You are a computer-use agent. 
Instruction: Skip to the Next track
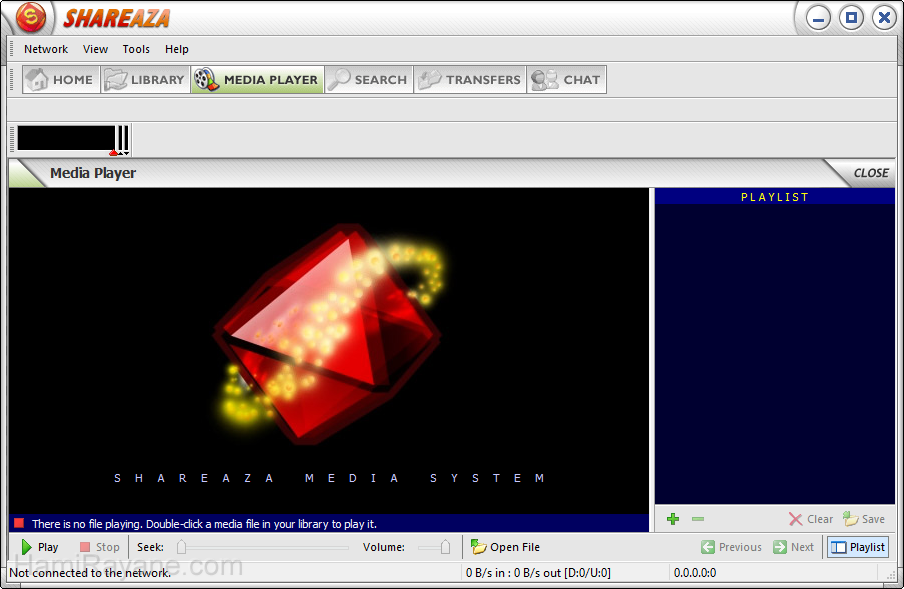793,547
